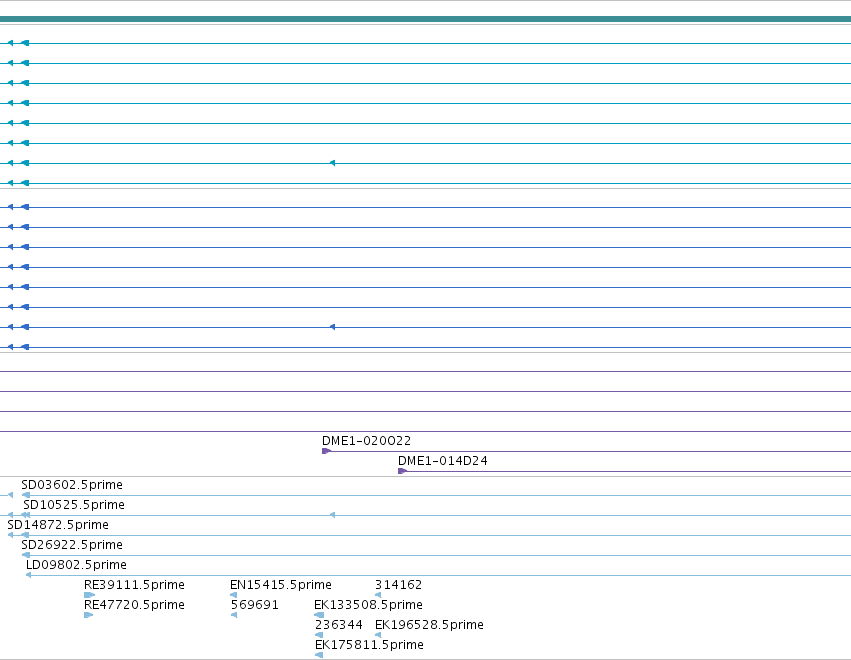Screen dimensions: 851x660
Task: Click the EN15415.5prime label
Action: (281, 585)
